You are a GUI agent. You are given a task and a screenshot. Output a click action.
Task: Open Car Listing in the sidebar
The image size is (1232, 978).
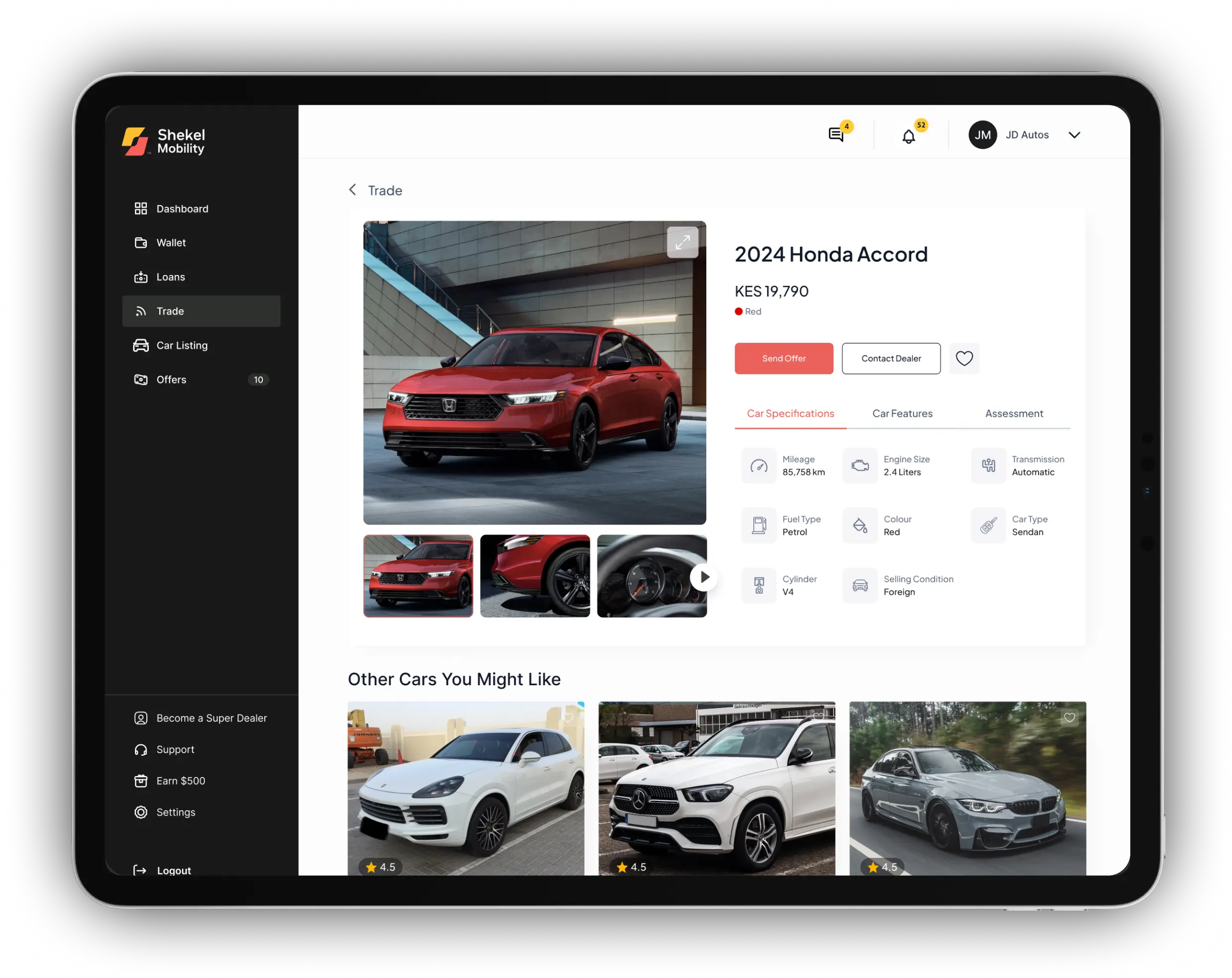click(201, 345)
